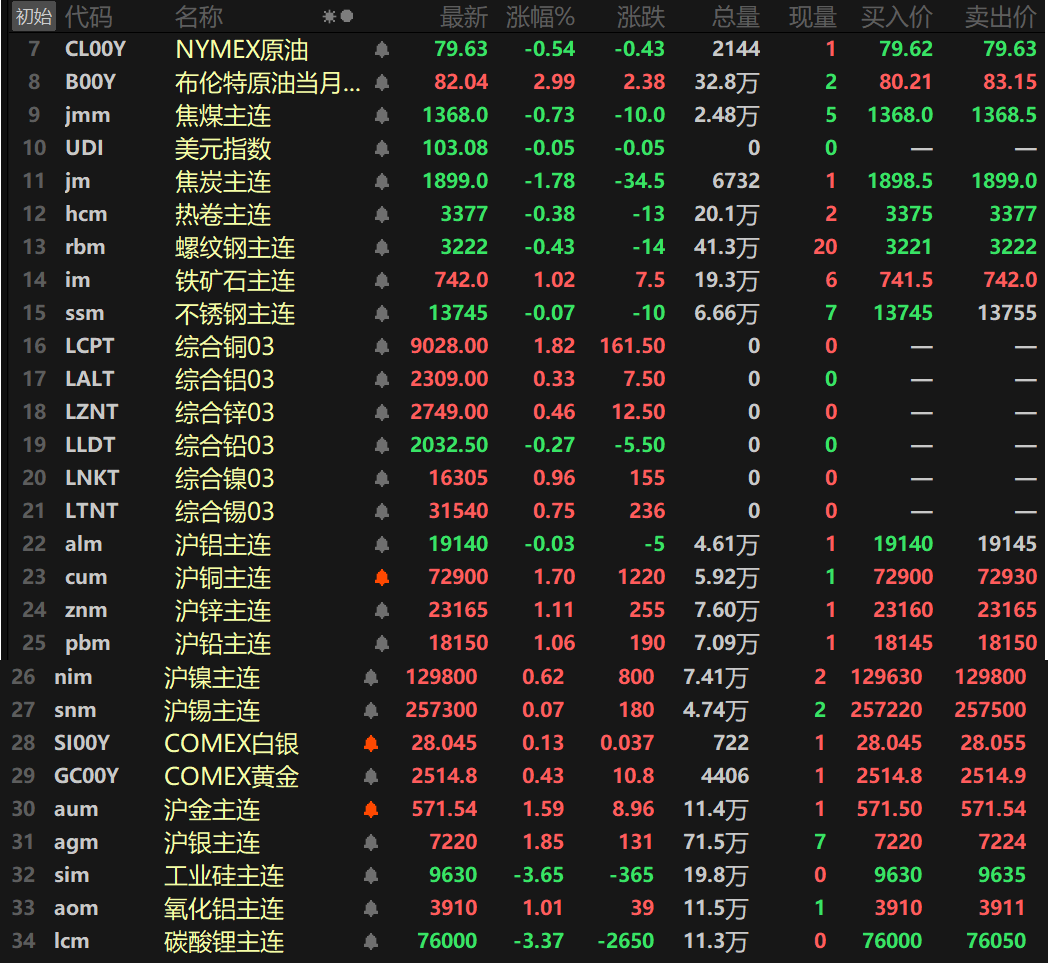Click the 沪铜主连 name
The height and width of the screenshot is (963, 1048).
coord(223,577)
